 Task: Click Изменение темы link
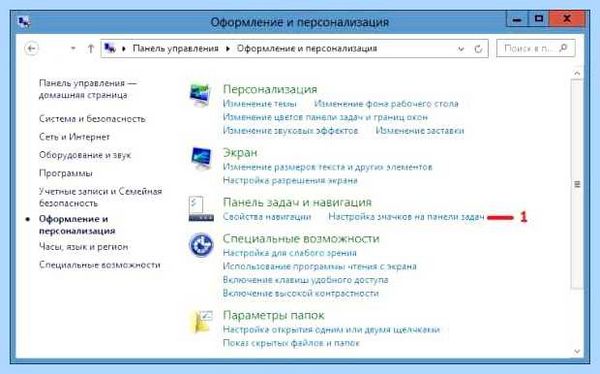tap(259, 104)
